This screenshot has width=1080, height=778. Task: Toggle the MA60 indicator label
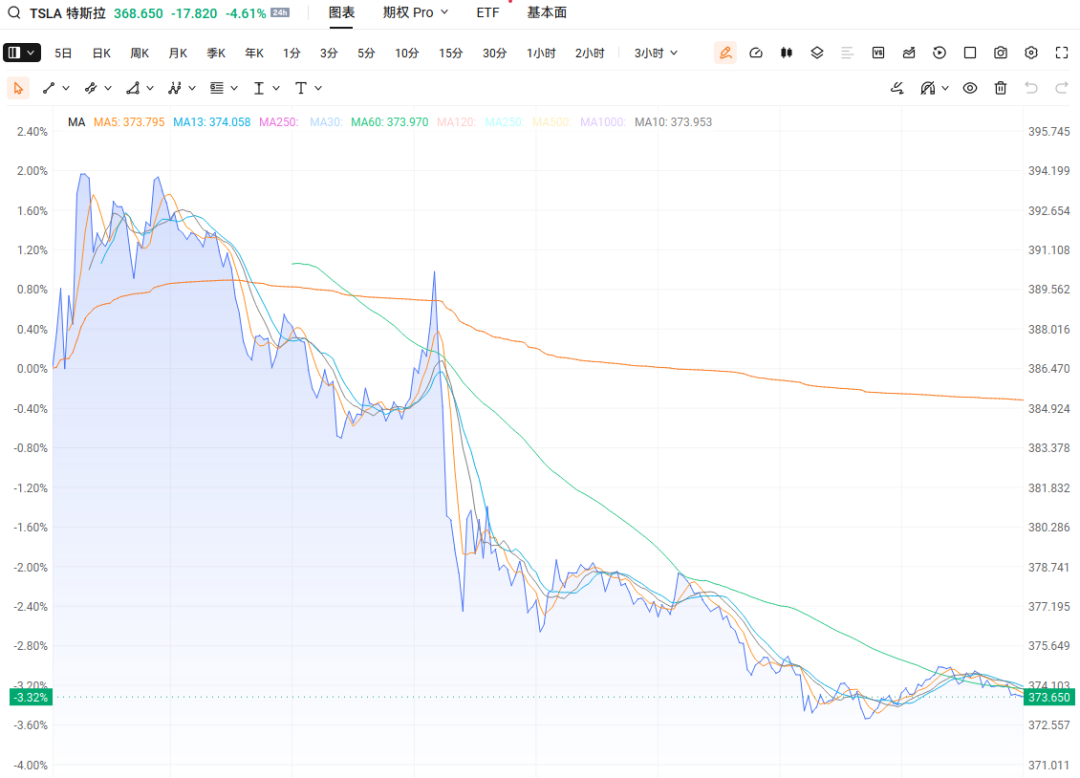(x=389, y=122)
